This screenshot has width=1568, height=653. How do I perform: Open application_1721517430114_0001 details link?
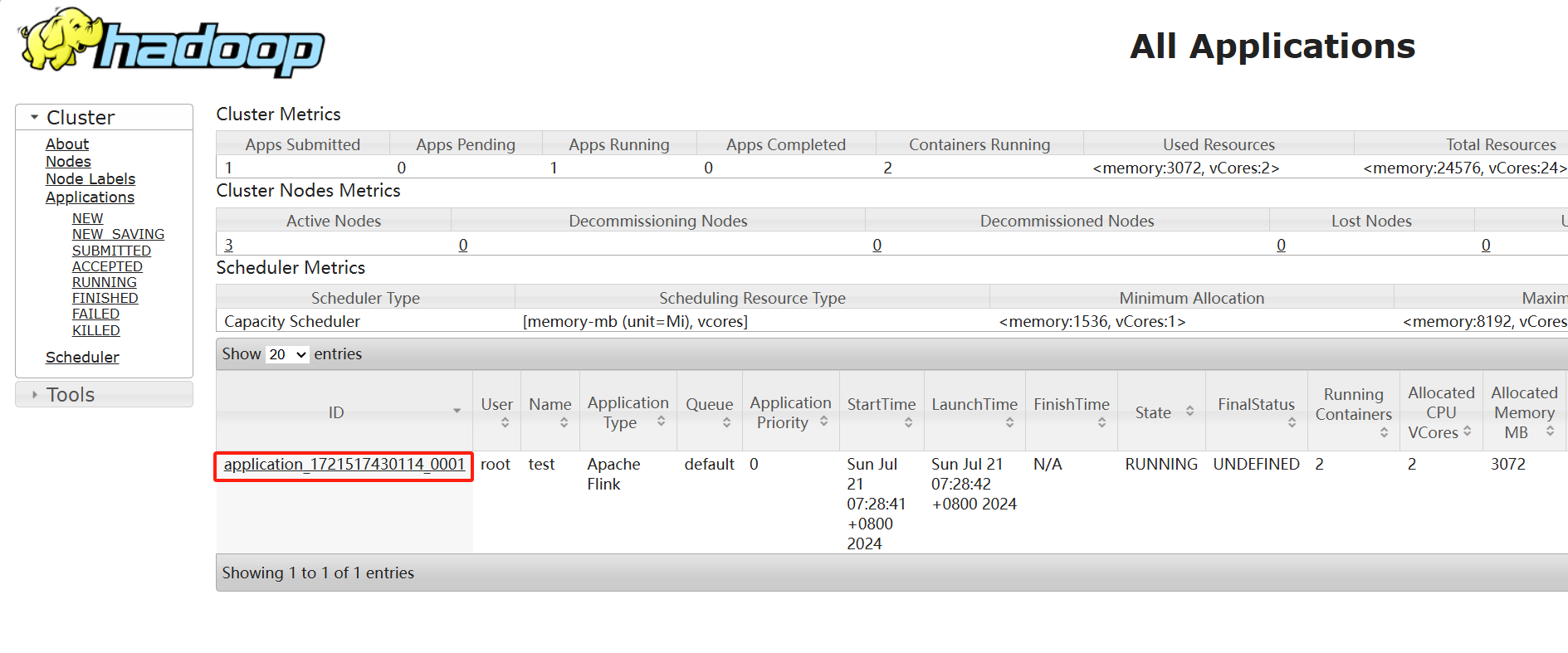pos(344,465)
